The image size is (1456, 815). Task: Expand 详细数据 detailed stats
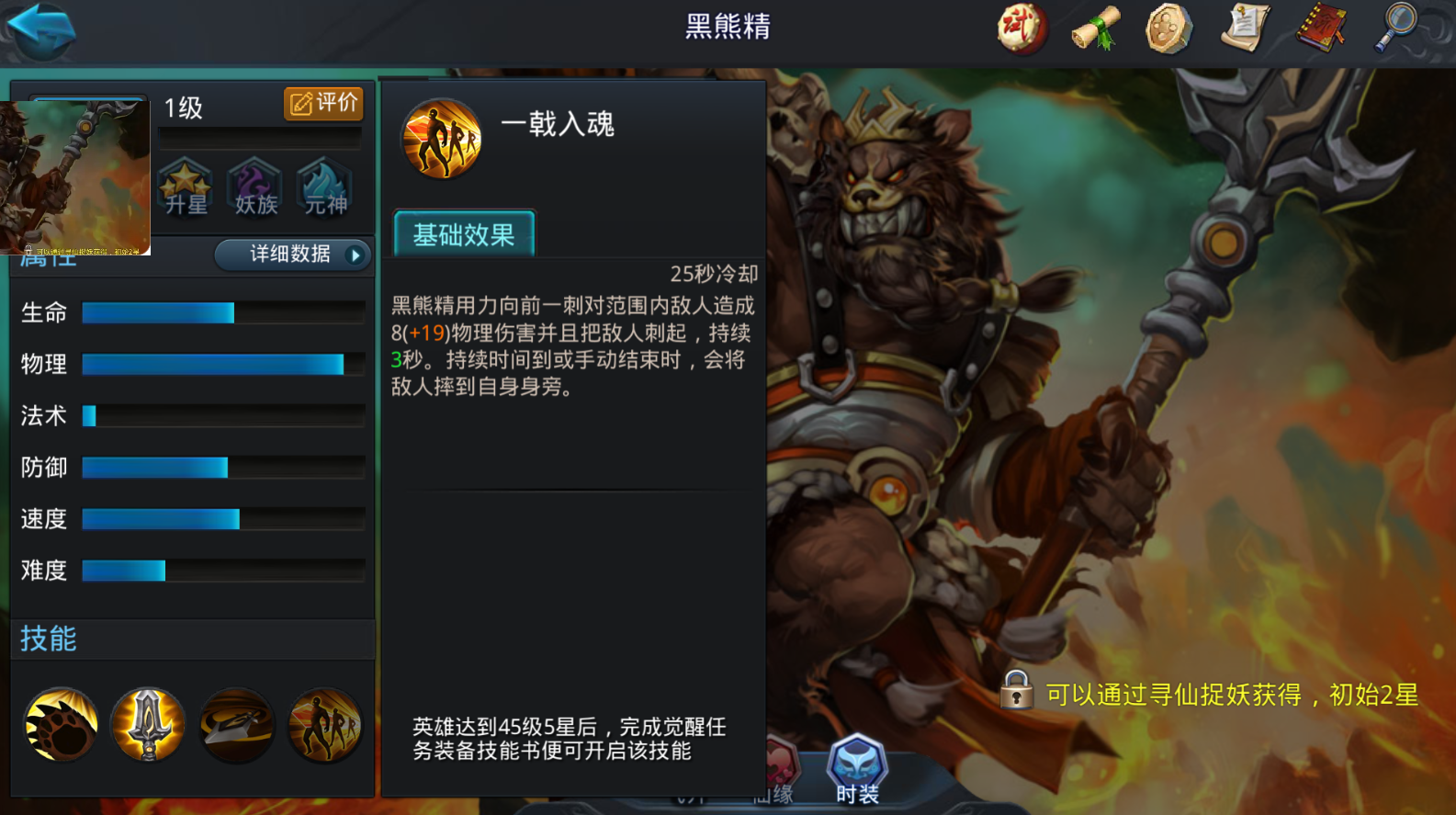click(293, 255)
